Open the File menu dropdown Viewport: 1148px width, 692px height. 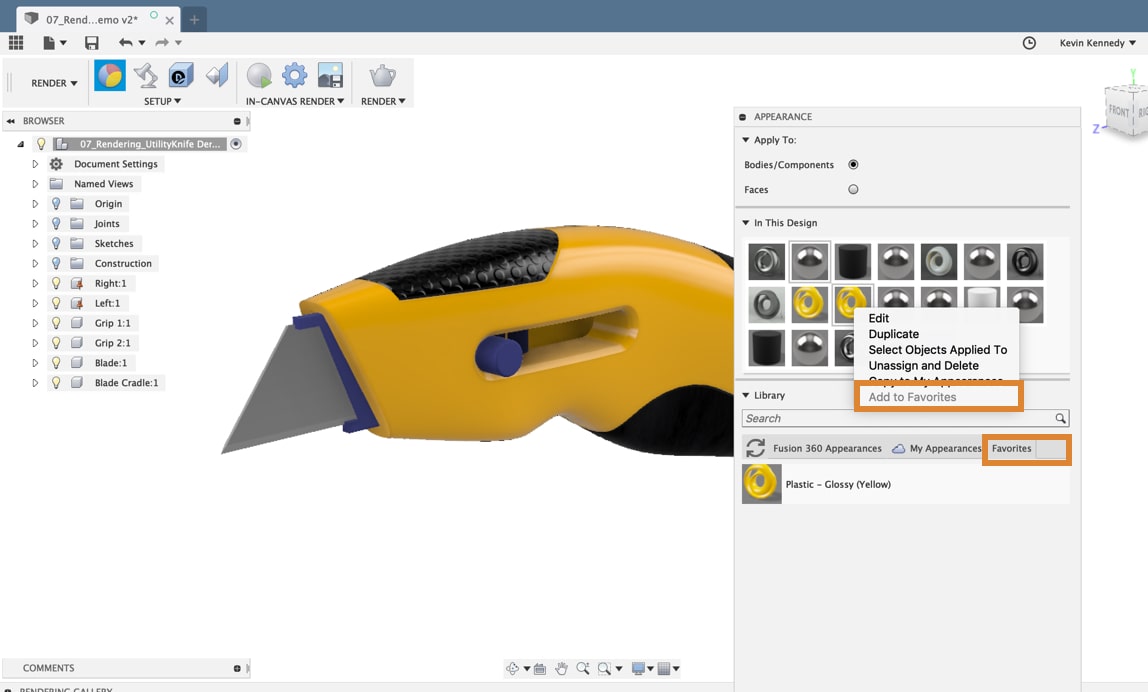pyautogui.click(x=54, y=42)
